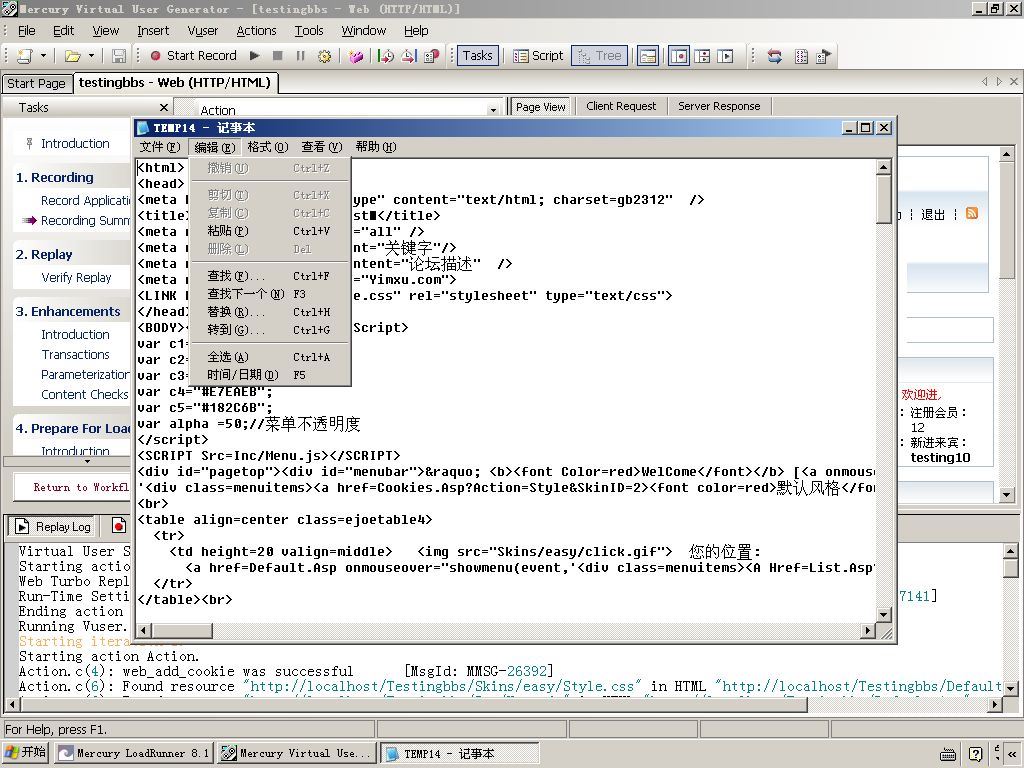Screen dimensions: 1024x768
Task: Click the 退出 link in page view
Action: click(933, 215)
